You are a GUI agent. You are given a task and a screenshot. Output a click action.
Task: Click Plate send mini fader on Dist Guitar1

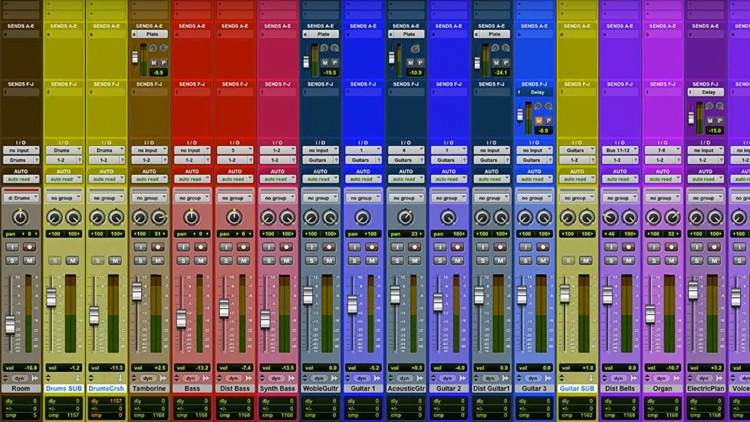[477, 63]
